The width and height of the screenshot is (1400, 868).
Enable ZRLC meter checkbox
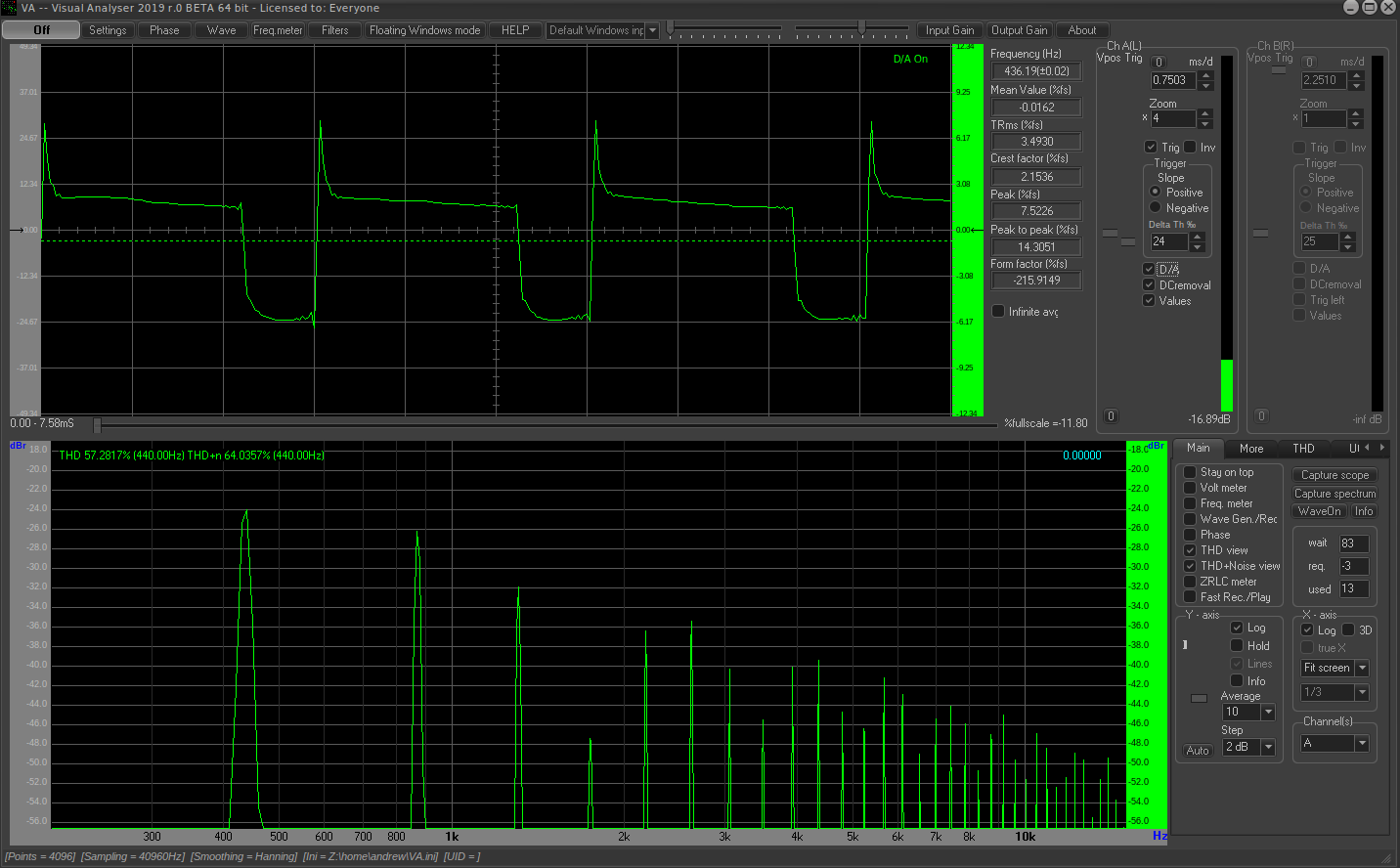[x=1190, y=582]
